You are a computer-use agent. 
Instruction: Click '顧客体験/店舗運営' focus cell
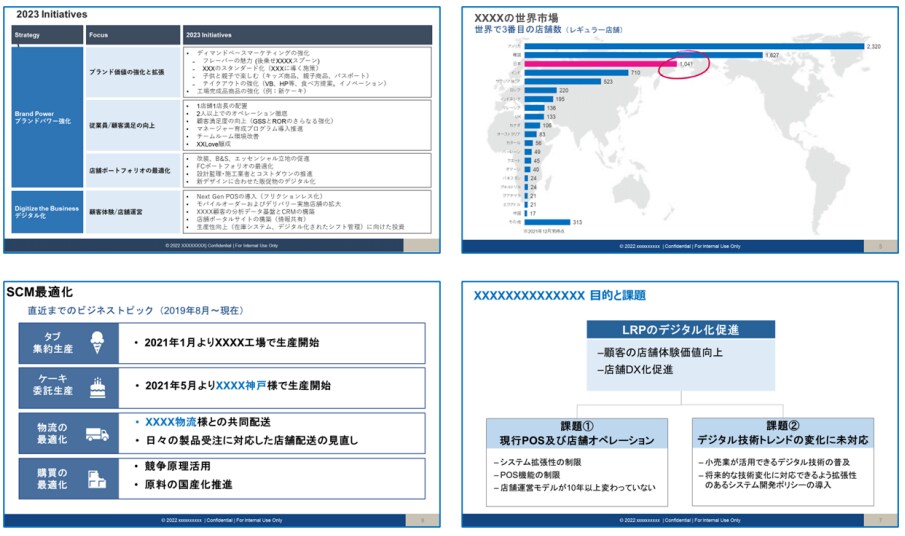click(133, 212)
